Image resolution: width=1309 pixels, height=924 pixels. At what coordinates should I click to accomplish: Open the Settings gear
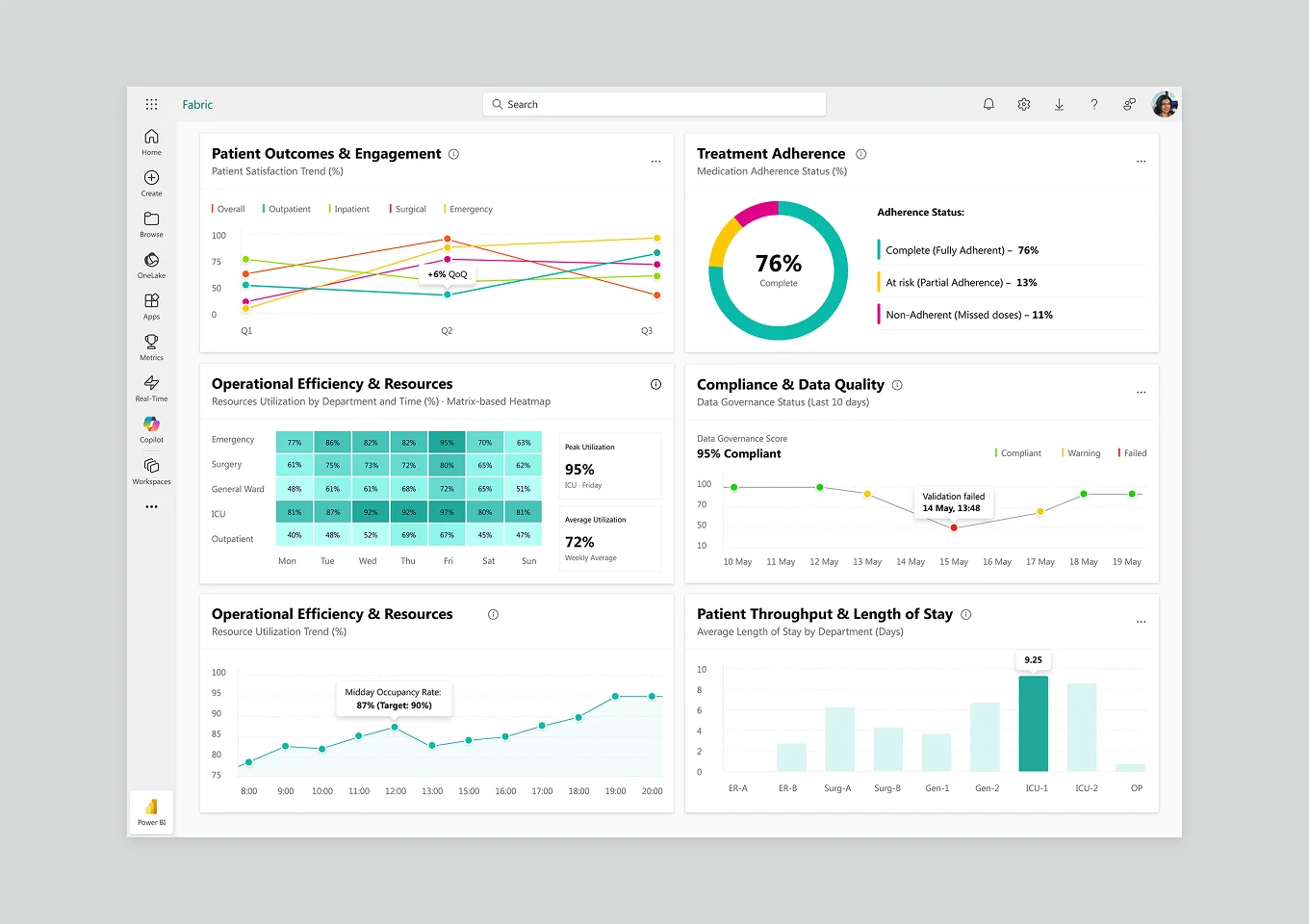pyautogui.click(x=1023, y=104)
